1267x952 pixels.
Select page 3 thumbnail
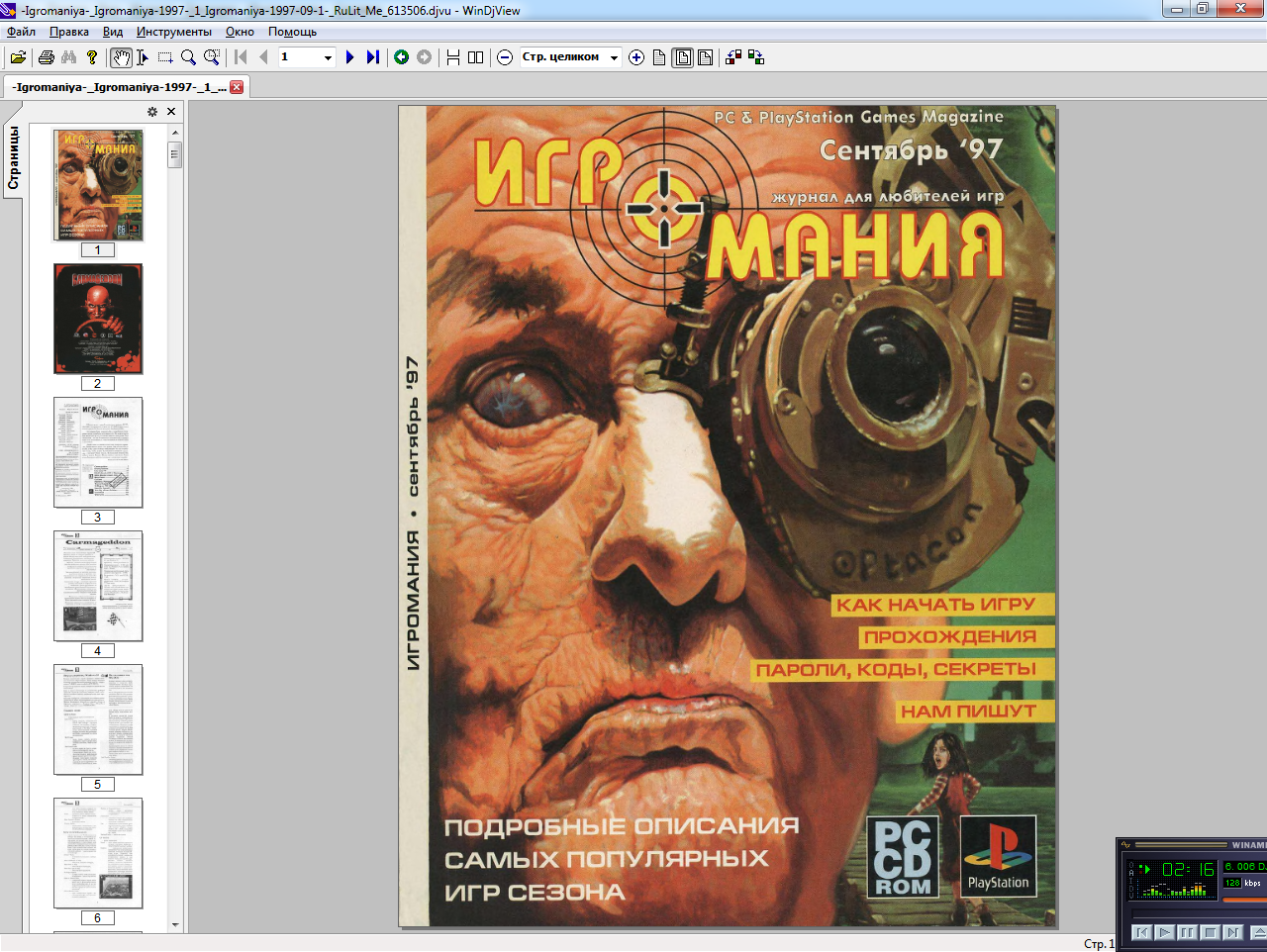[x=98, y=452]
